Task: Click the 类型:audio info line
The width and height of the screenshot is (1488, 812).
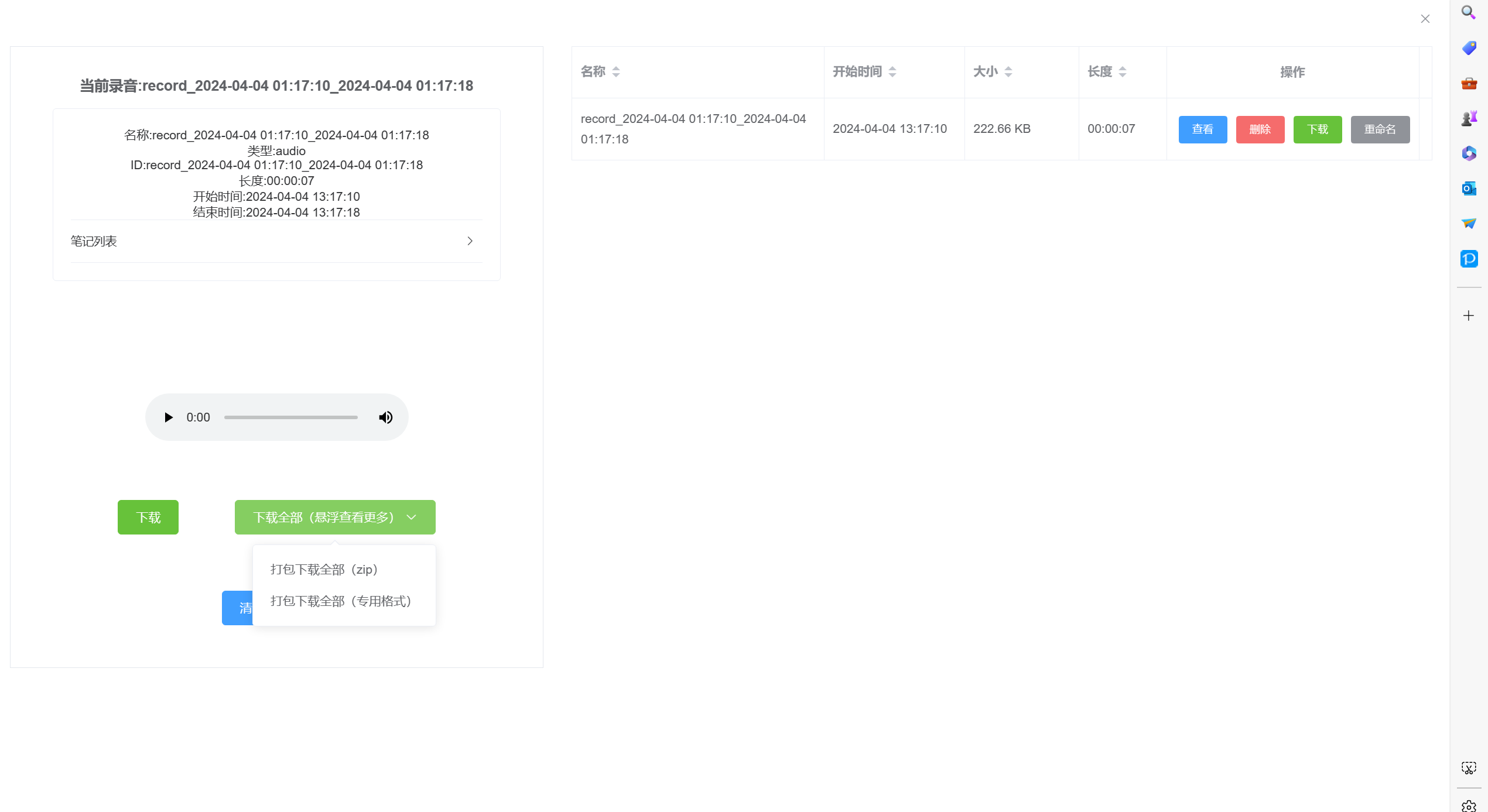Action: pos(276,150)
